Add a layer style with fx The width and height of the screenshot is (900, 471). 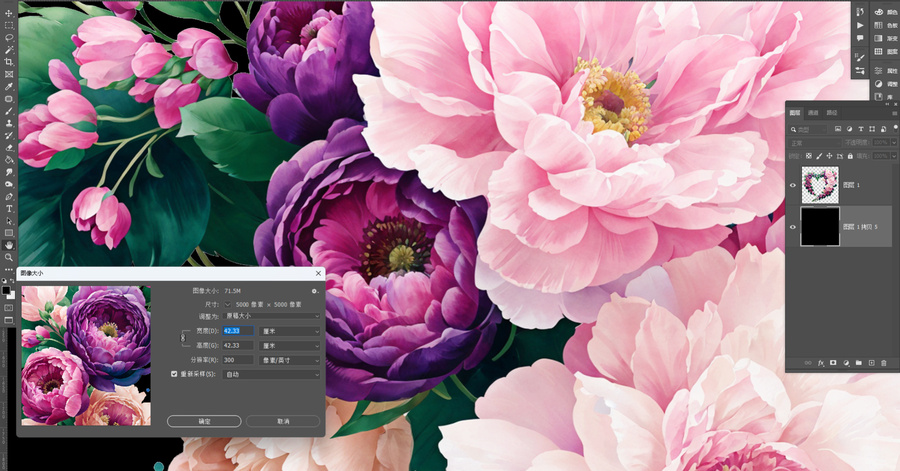821,363
